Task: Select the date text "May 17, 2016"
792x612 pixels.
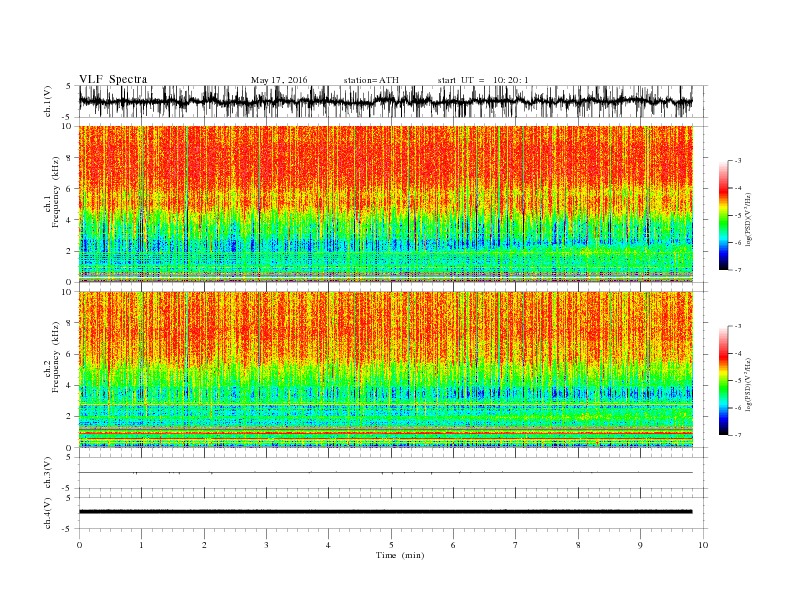Action: (279, 80)
